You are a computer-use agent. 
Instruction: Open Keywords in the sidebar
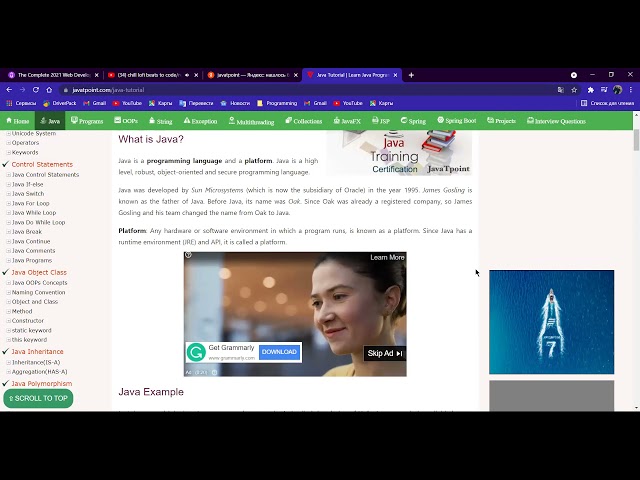tap(25, 152)
